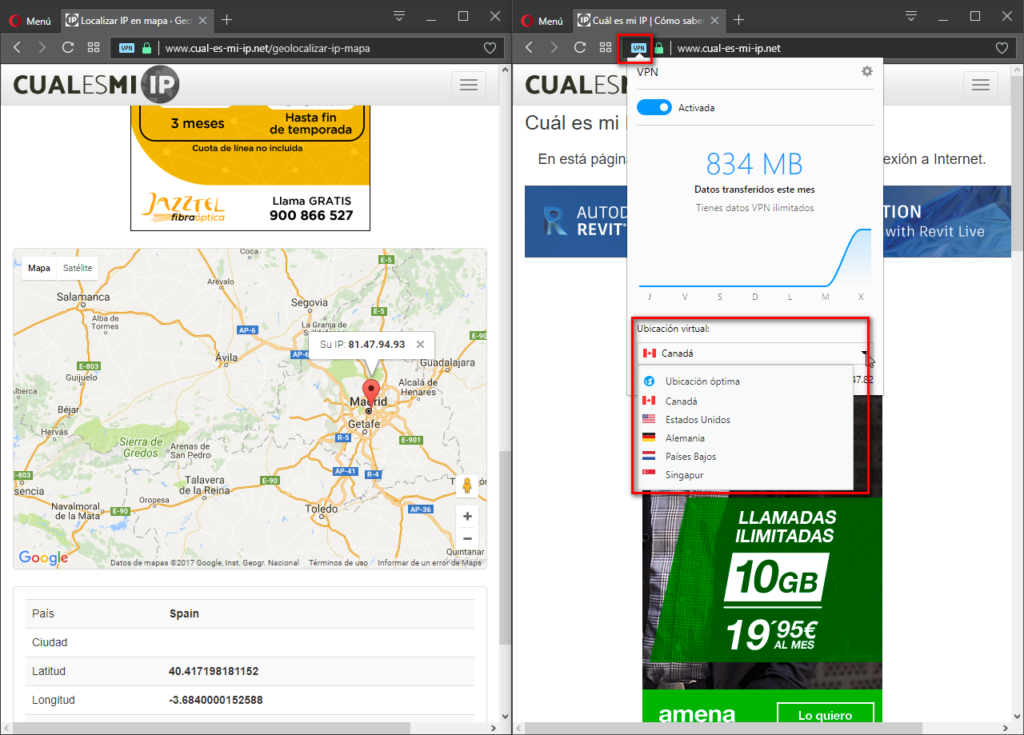Expand the Ubicación virtual dropdown

tap(752, 353)
